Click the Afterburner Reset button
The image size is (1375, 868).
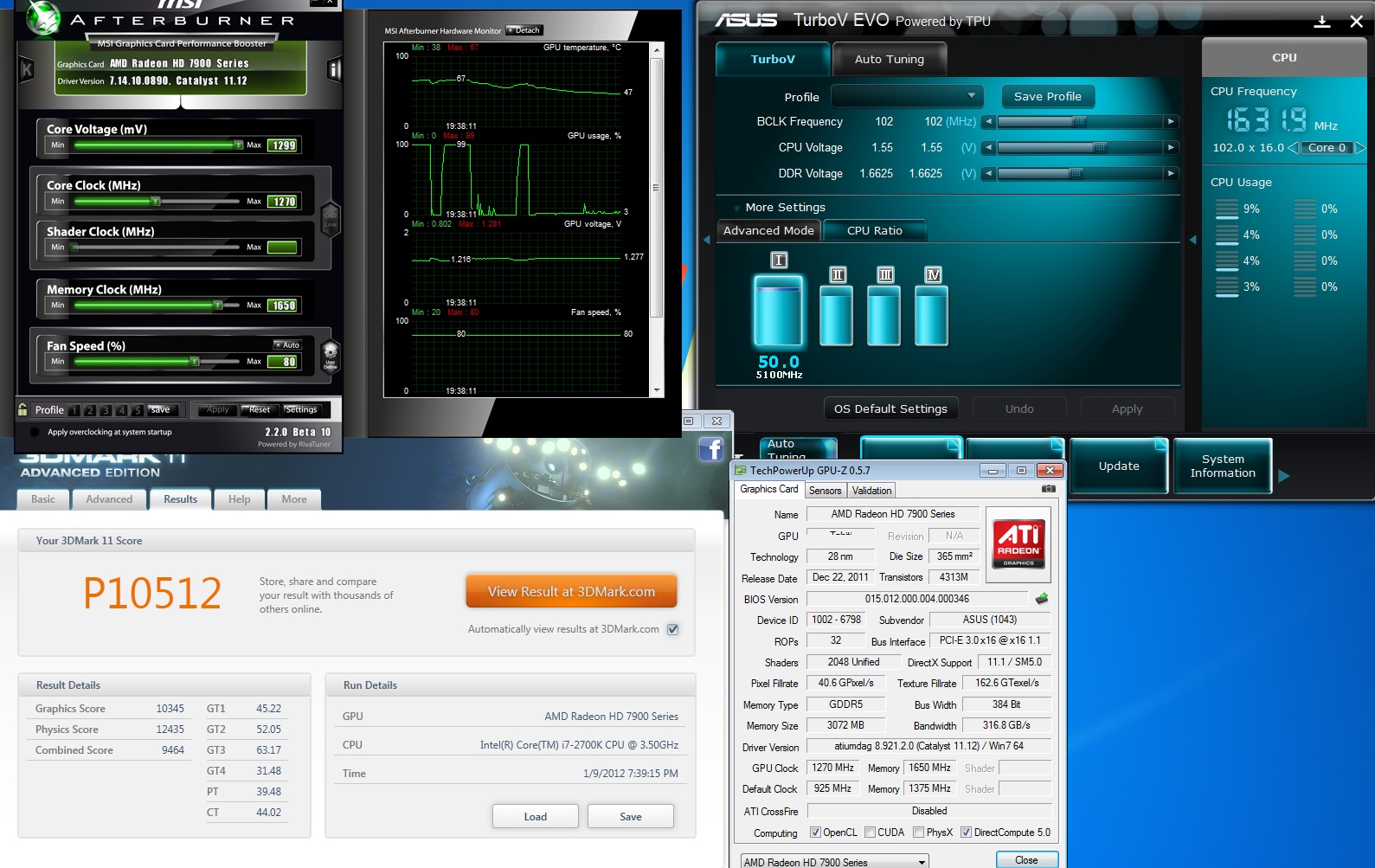259,409
